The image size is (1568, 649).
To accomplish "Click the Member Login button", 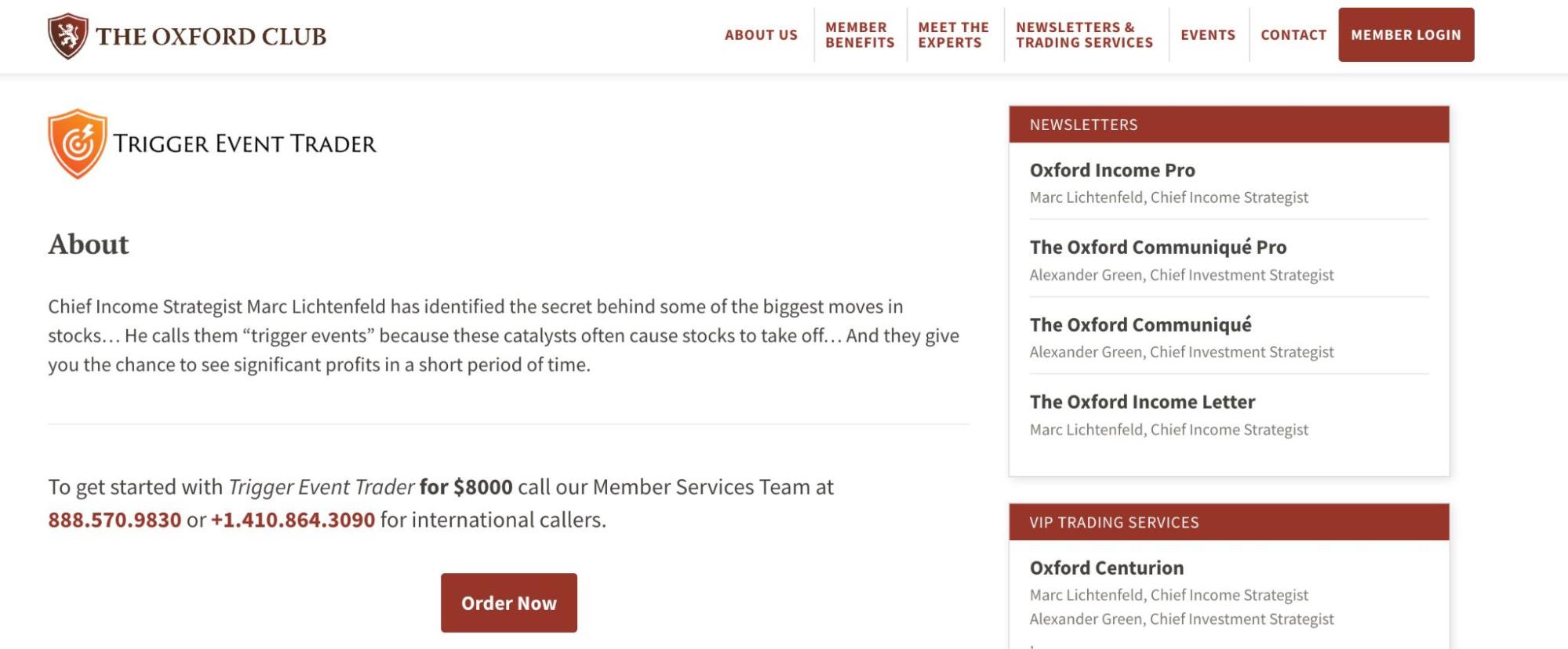I will [1406, 34].
